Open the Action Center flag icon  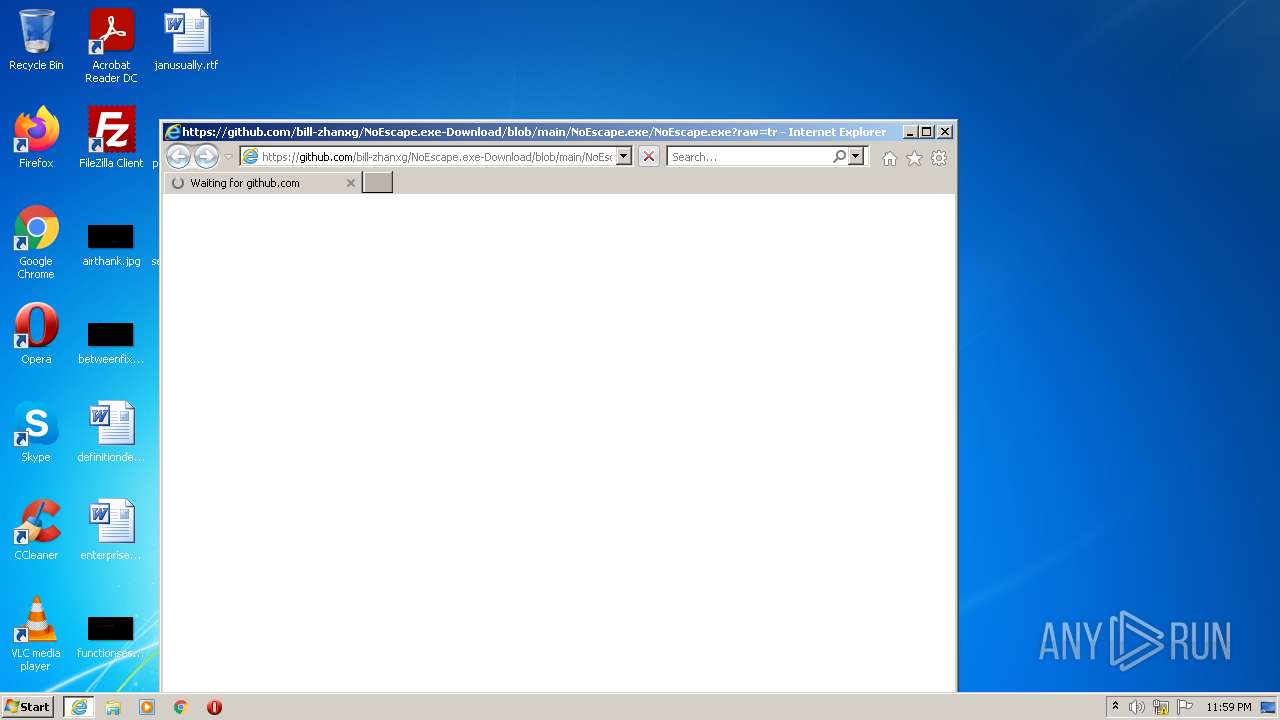(1185, 707)
